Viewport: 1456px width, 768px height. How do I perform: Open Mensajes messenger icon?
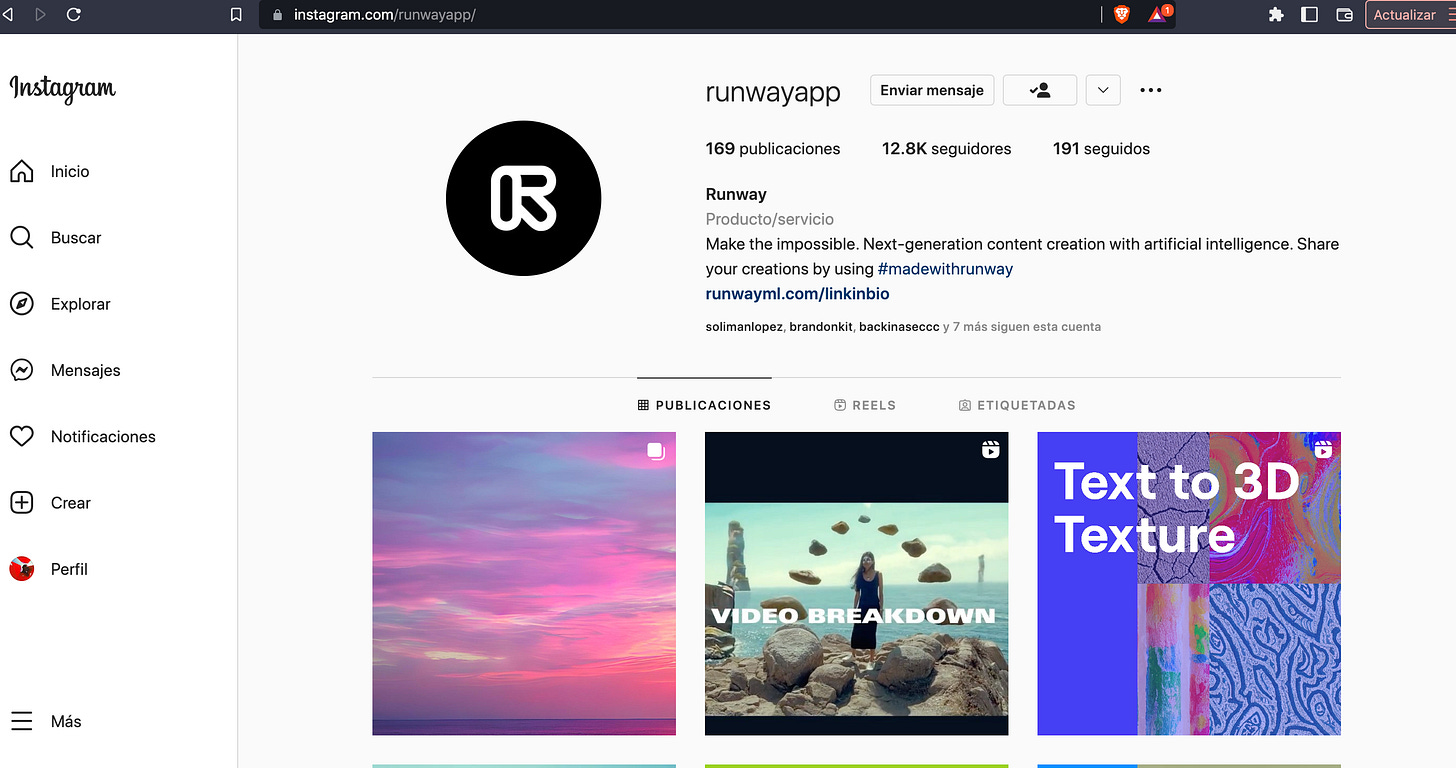pos(21,370)
